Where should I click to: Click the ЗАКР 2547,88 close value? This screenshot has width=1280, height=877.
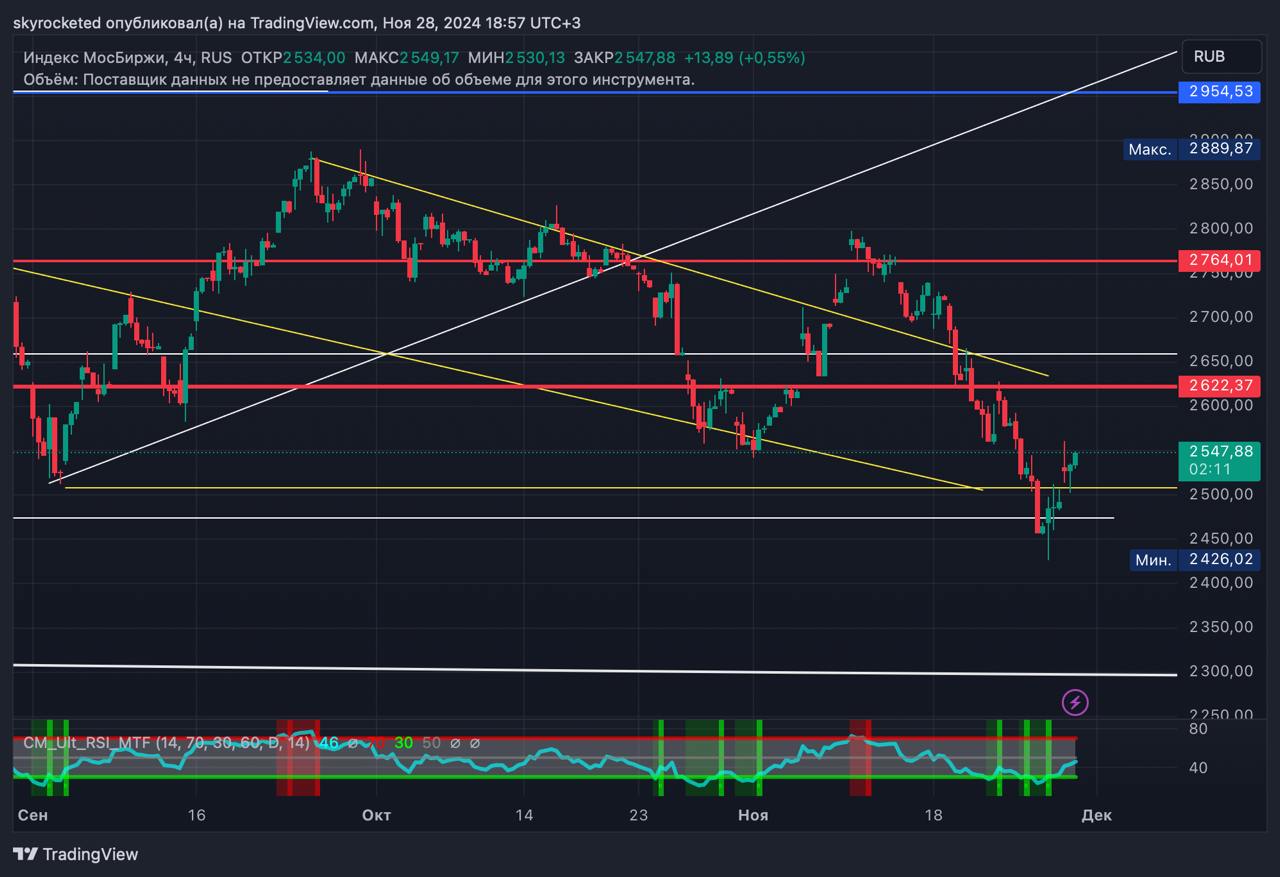625,58
